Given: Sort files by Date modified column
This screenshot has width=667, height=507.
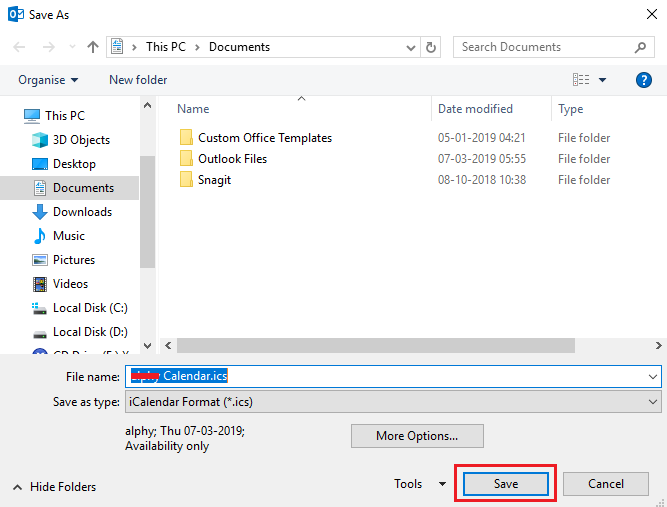Looking at the screenshot, I should pyautogui.click(x=475, y=109).
